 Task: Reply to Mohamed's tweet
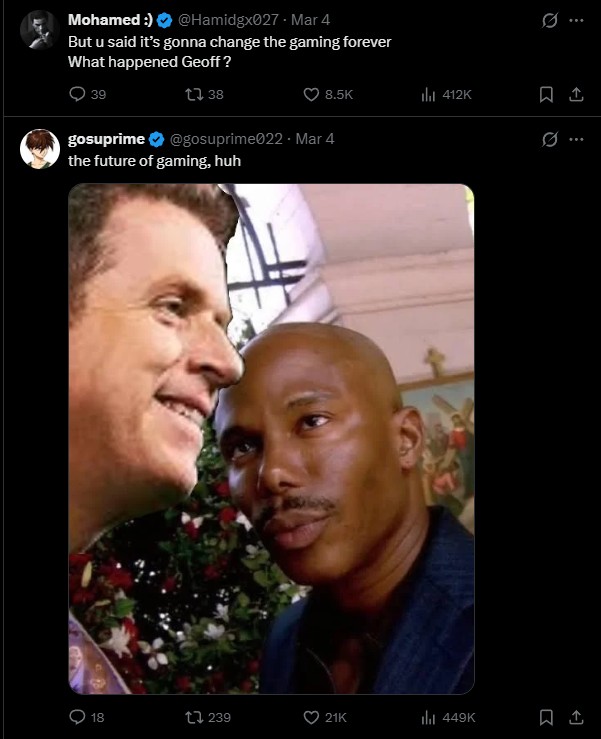[78, 94]
